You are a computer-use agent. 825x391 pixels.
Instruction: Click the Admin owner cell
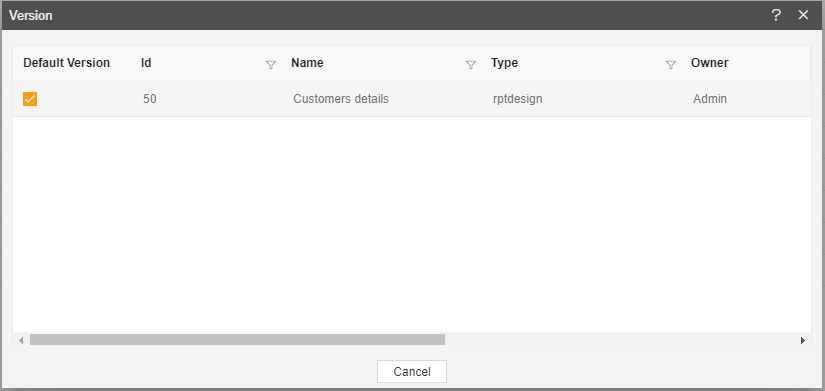click(710, 99)
